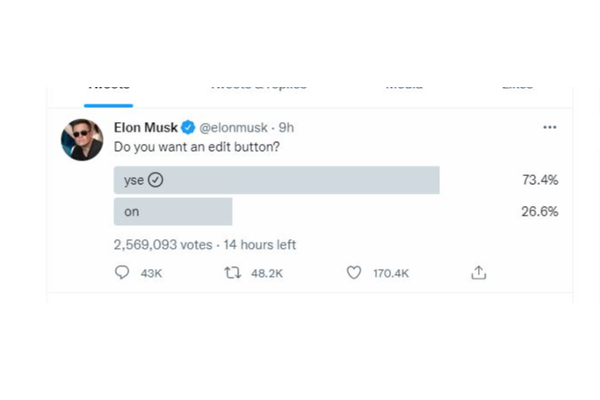Click the "Do you want an edit button?" text
Viewport: 600px width, 400px height.
(196, 149)
